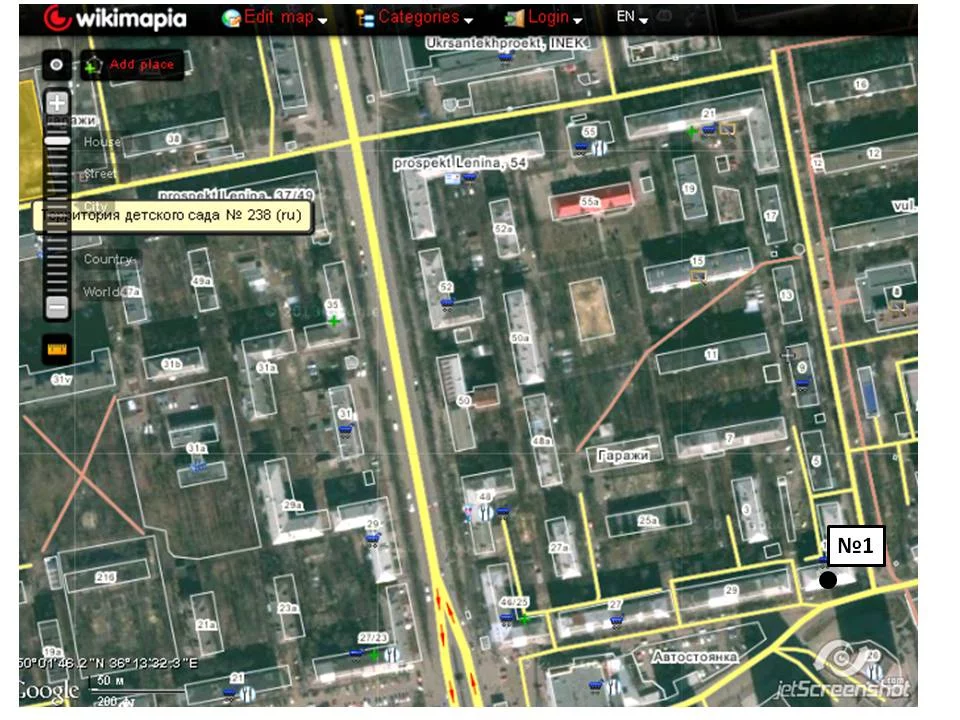Click the sandy playground area near 50a
Screen dimensions: 960x720
click(x=591, y=309)
